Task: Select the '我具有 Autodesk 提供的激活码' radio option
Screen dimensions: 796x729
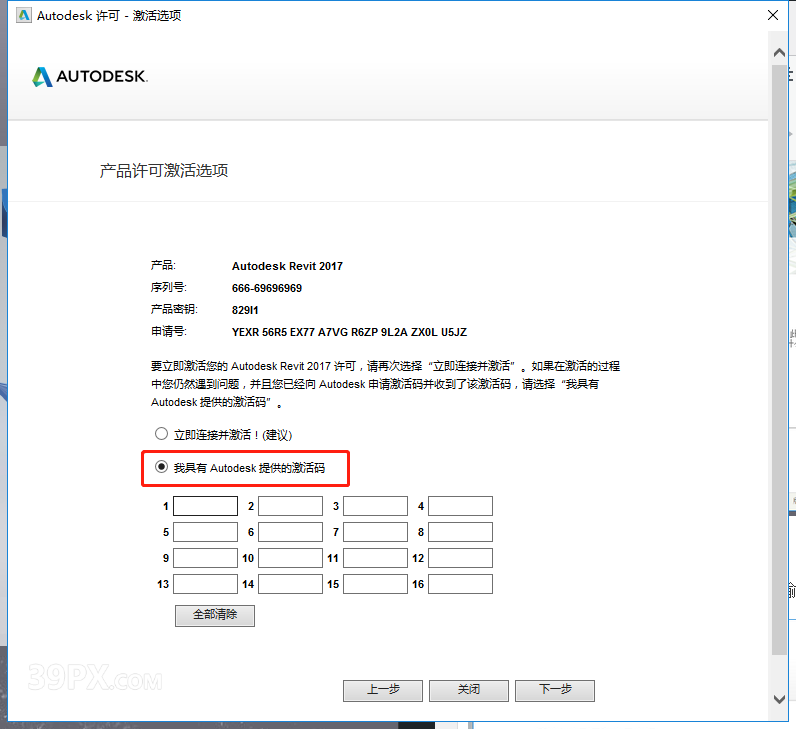Action: 161,467
